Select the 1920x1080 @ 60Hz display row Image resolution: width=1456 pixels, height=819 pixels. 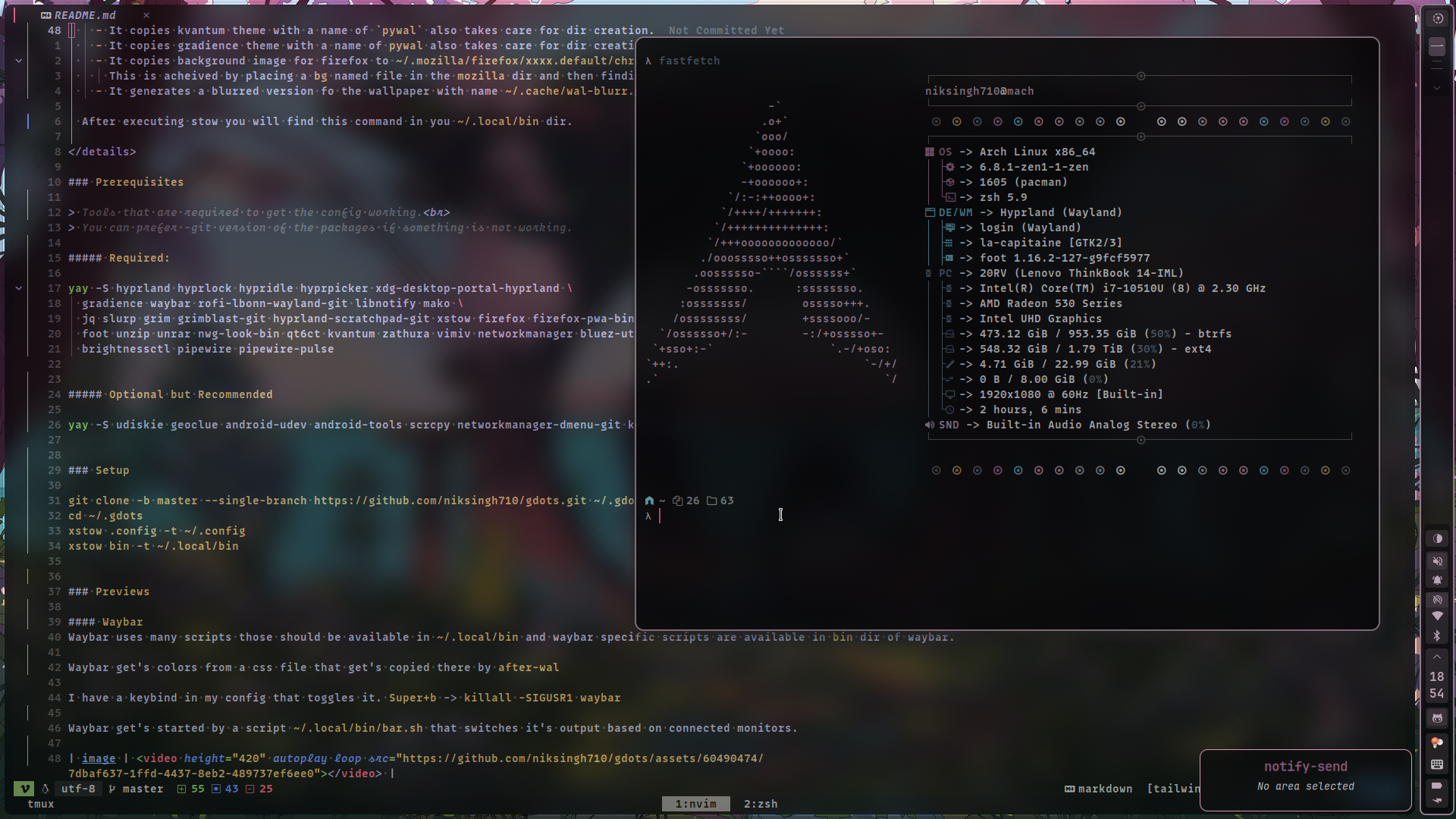(1054, 394)
